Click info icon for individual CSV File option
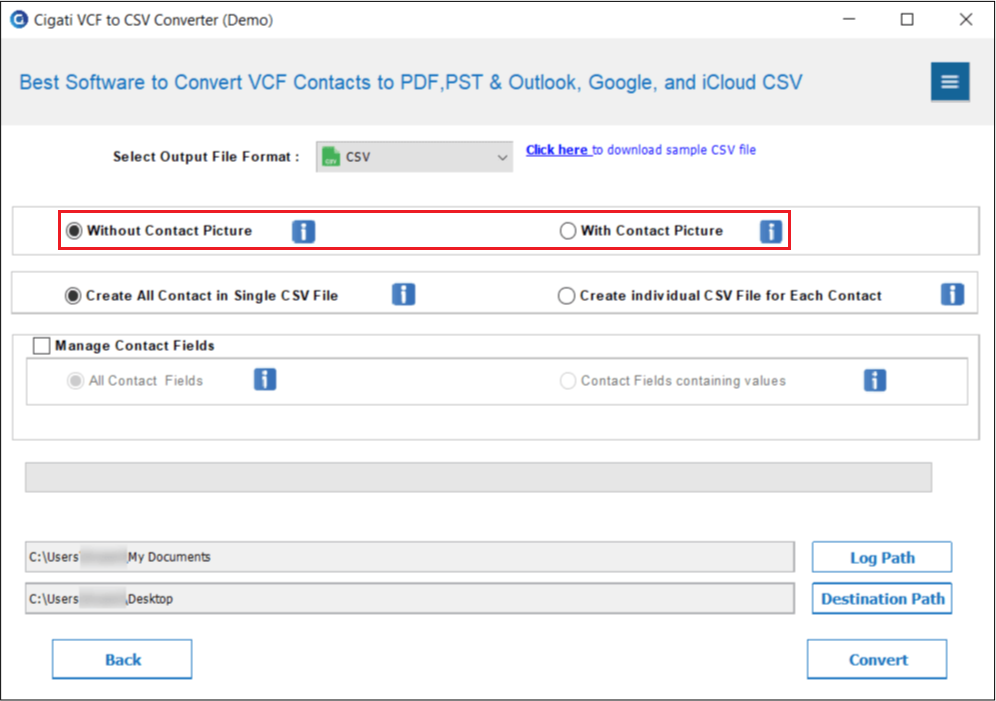 tap(952, 295)
